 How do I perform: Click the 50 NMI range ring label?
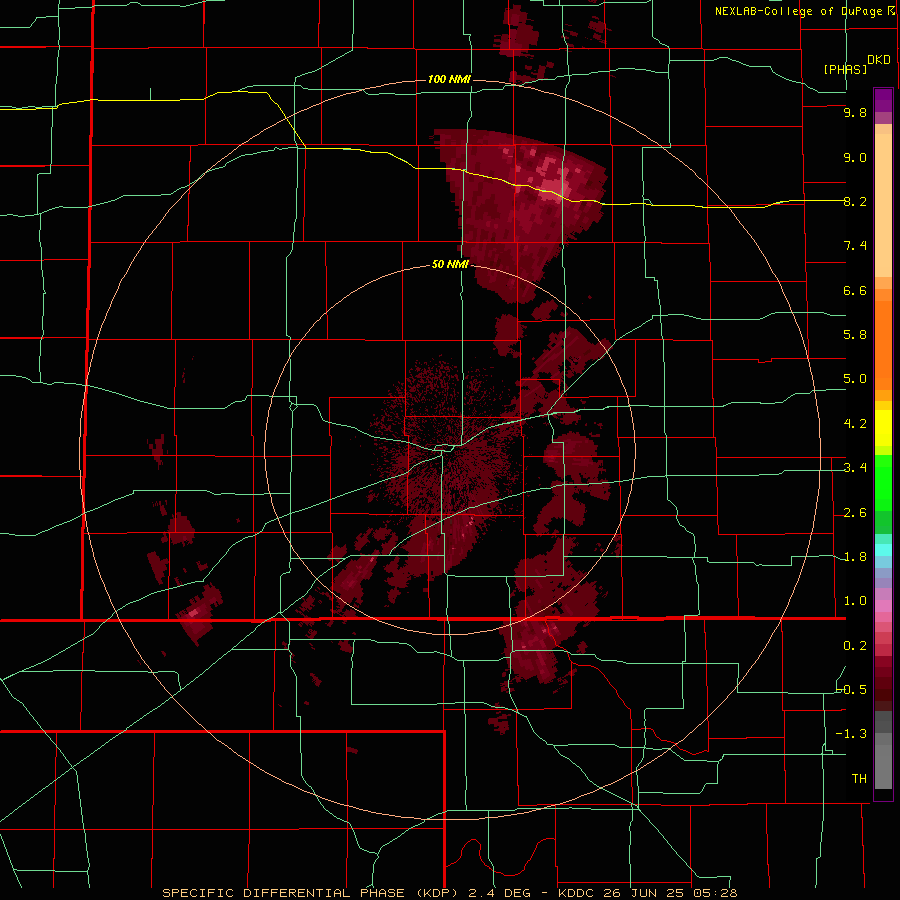pyautogui.click(x=450, y=264)
